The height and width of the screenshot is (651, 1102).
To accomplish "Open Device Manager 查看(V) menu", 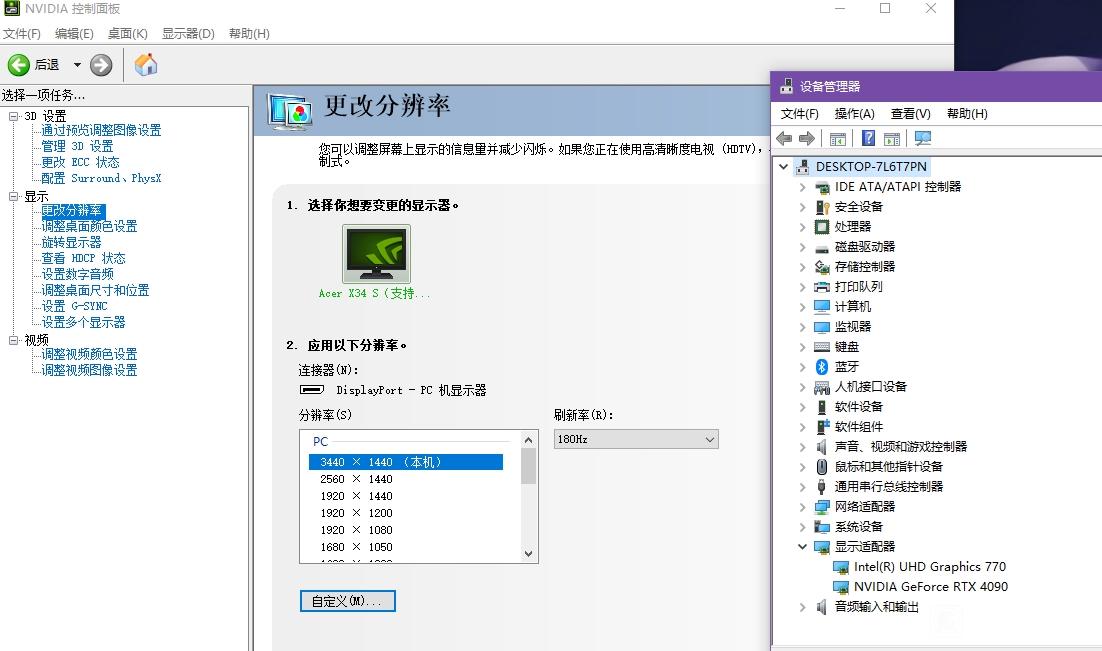I will coord(910,114).
